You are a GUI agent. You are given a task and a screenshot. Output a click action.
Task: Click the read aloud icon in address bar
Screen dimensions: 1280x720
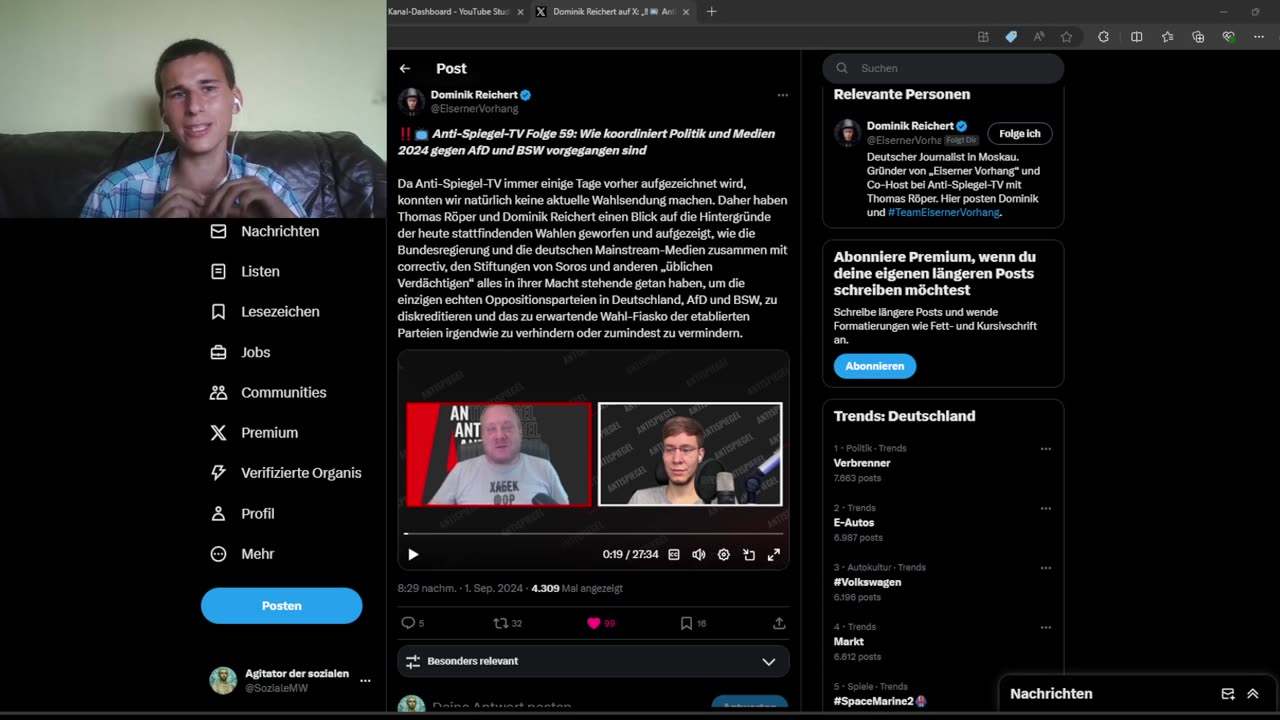1039,37
